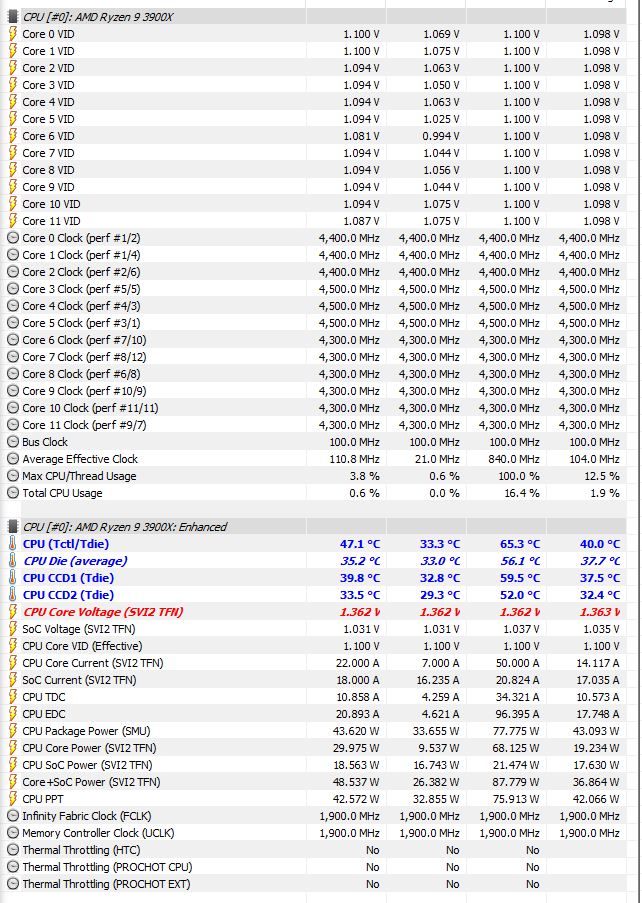Screen dimensions: 642x903
Task: Select the 'CPU Core VID (Effective)' label
Action: (82, 646)
